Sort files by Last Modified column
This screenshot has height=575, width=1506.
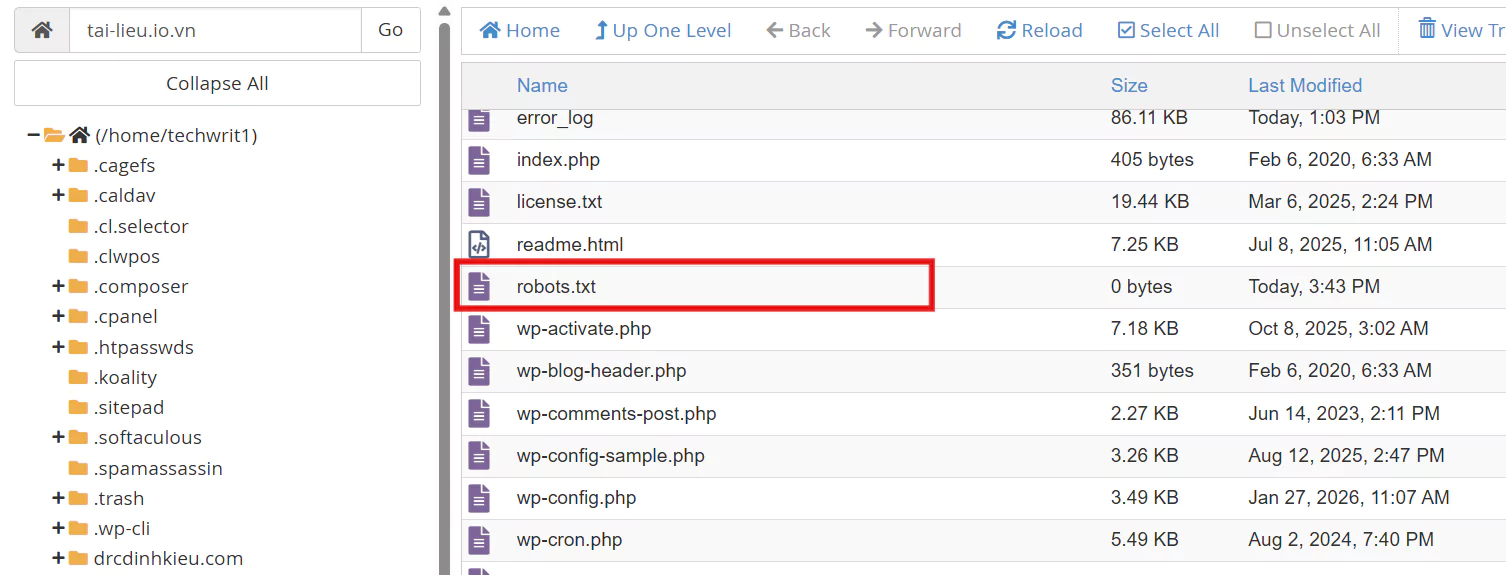click(x=1304, y=85)
